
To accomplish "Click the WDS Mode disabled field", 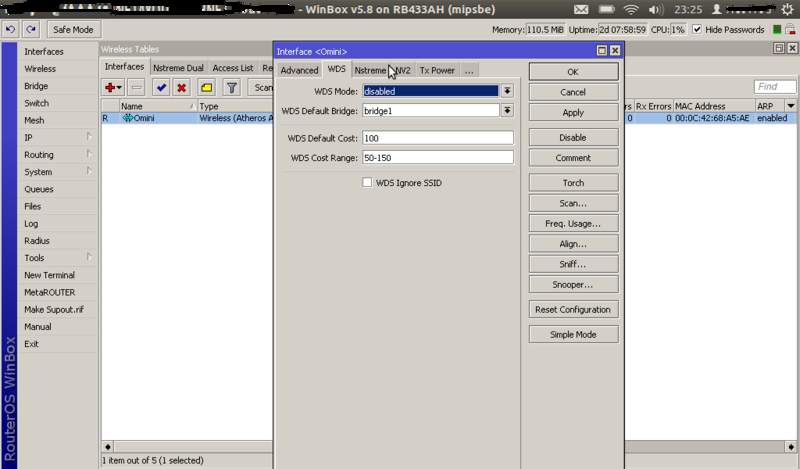I will (431, 91).
